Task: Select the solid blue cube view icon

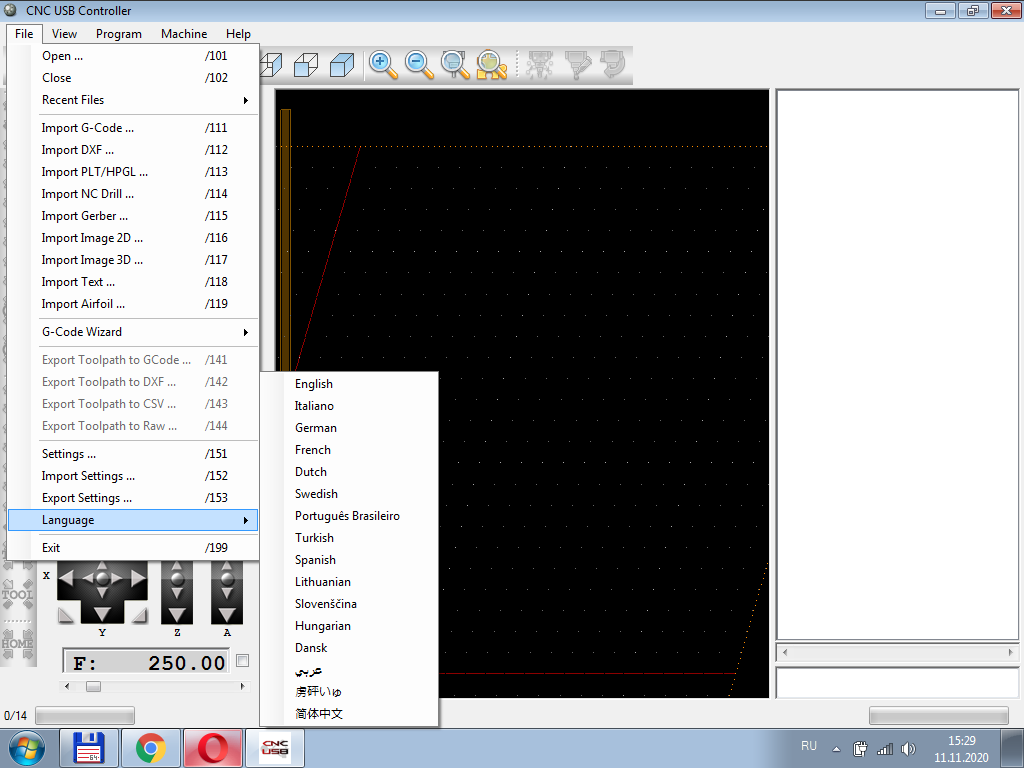Action: 342,65
